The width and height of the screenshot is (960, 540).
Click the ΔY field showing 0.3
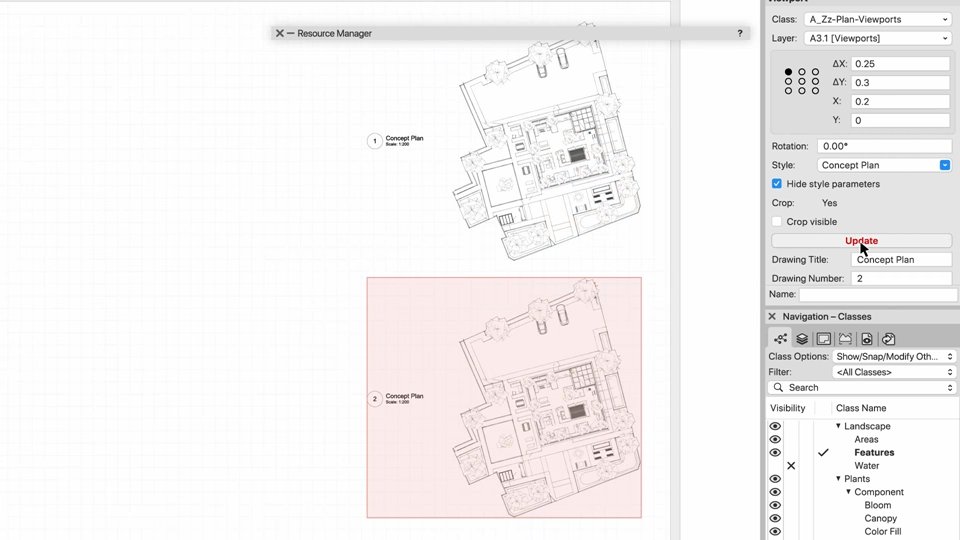pyautogui.click(x=900, y=83)
